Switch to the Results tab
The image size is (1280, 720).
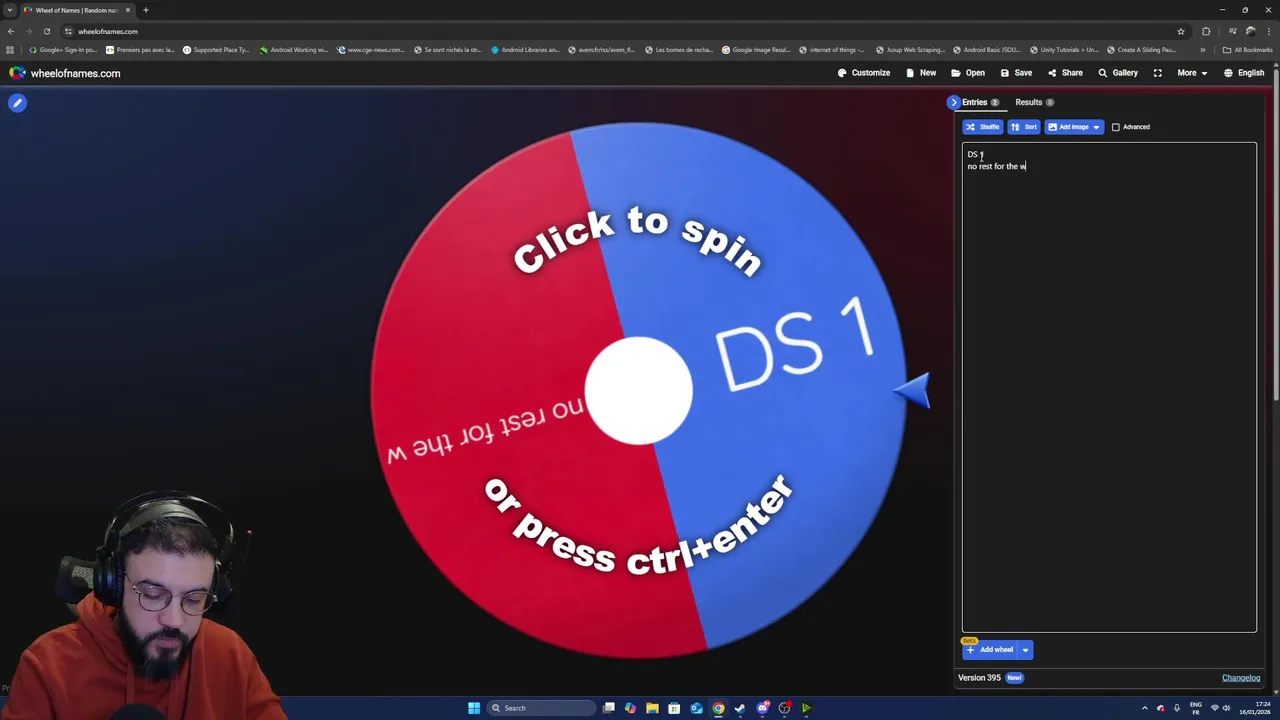(x=1034, y=102)
